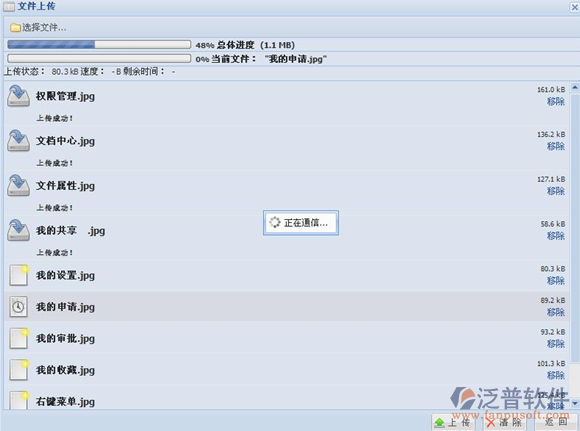Click the file list scrollbar up arrow

pyautogui.click(x=575, y=88)
